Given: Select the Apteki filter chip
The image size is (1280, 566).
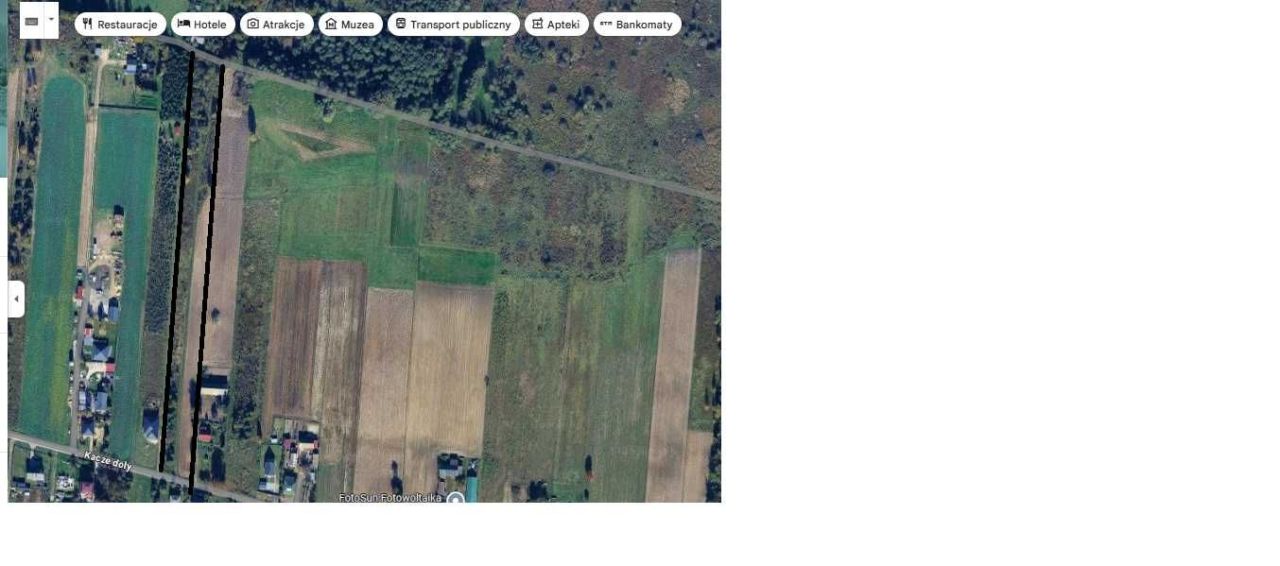Looking at the screenshot, I should (x=556, y=24).
